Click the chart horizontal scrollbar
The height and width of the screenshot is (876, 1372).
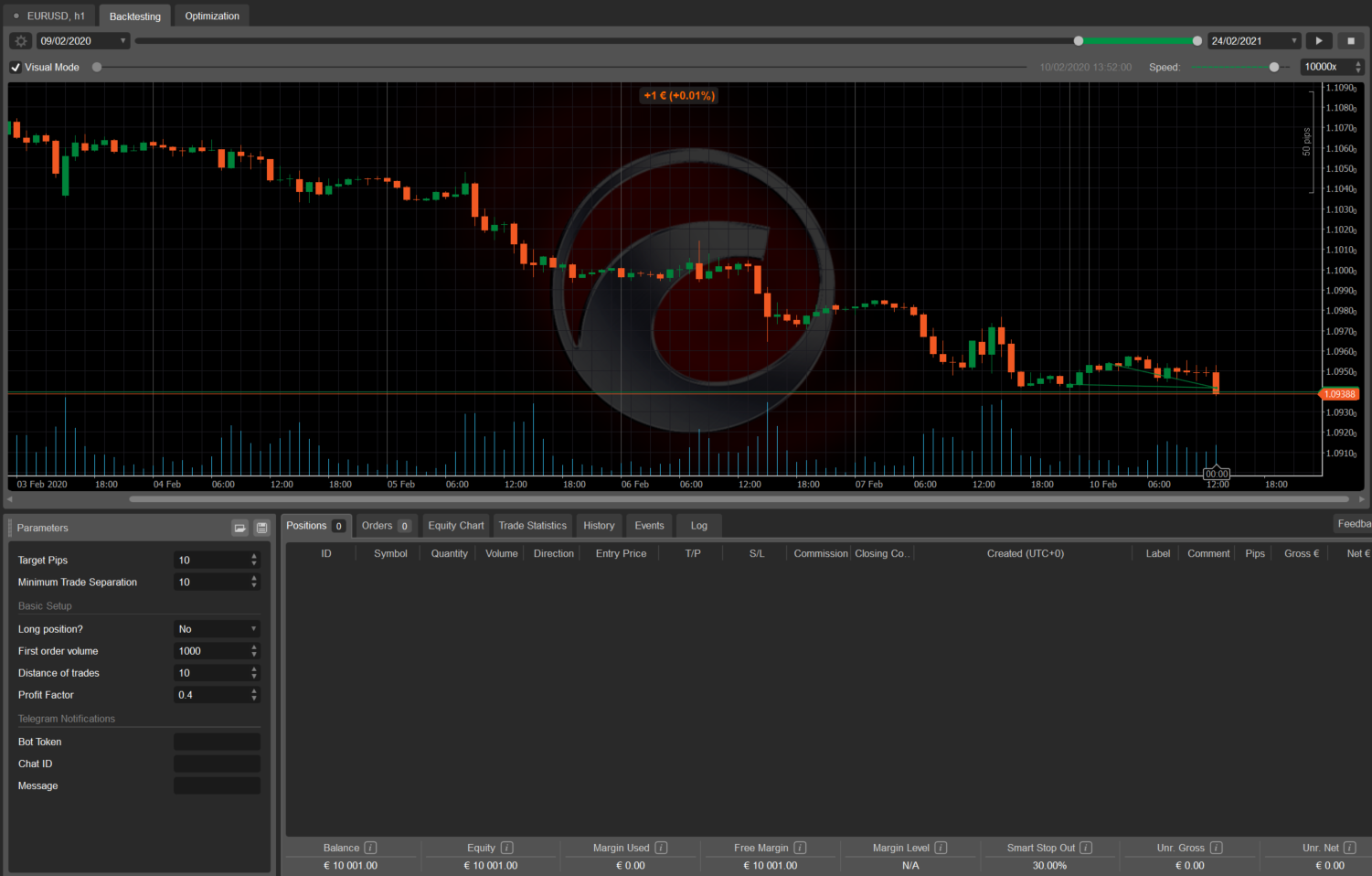[739, 499]
